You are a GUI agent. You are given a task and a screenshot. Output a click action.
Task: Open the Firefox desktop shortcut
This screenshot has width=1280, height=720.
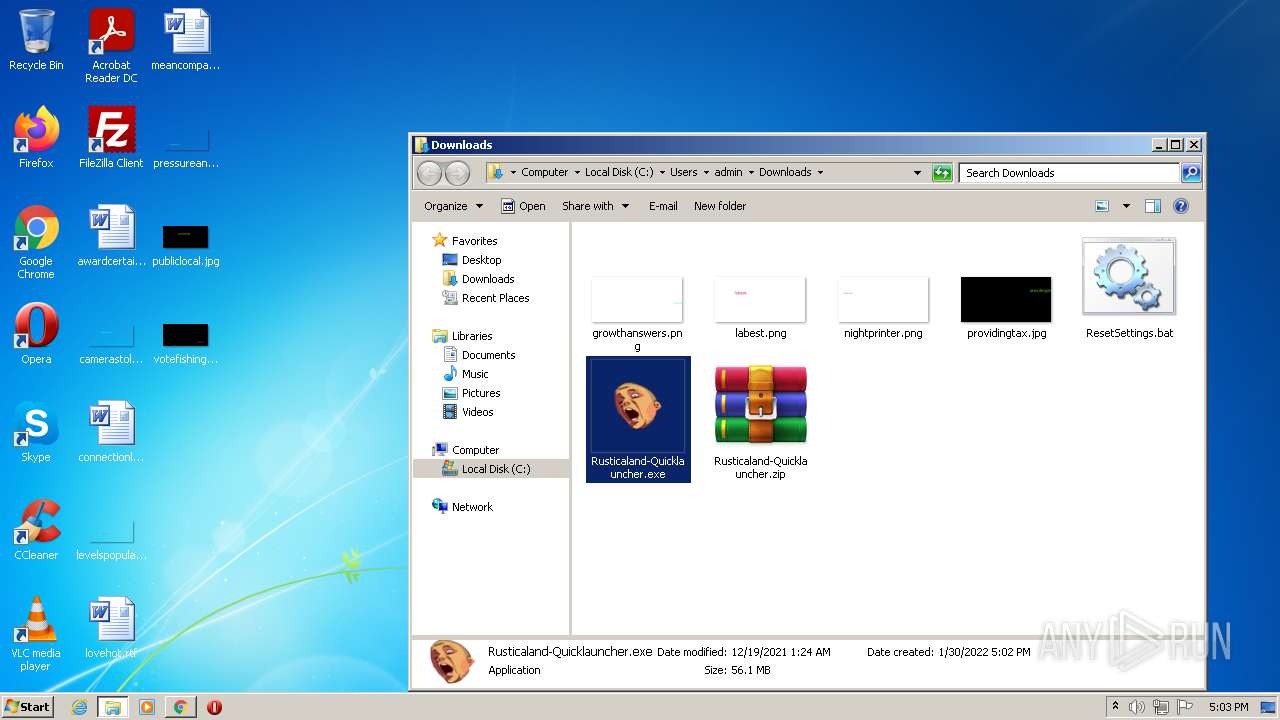(36, 138)
